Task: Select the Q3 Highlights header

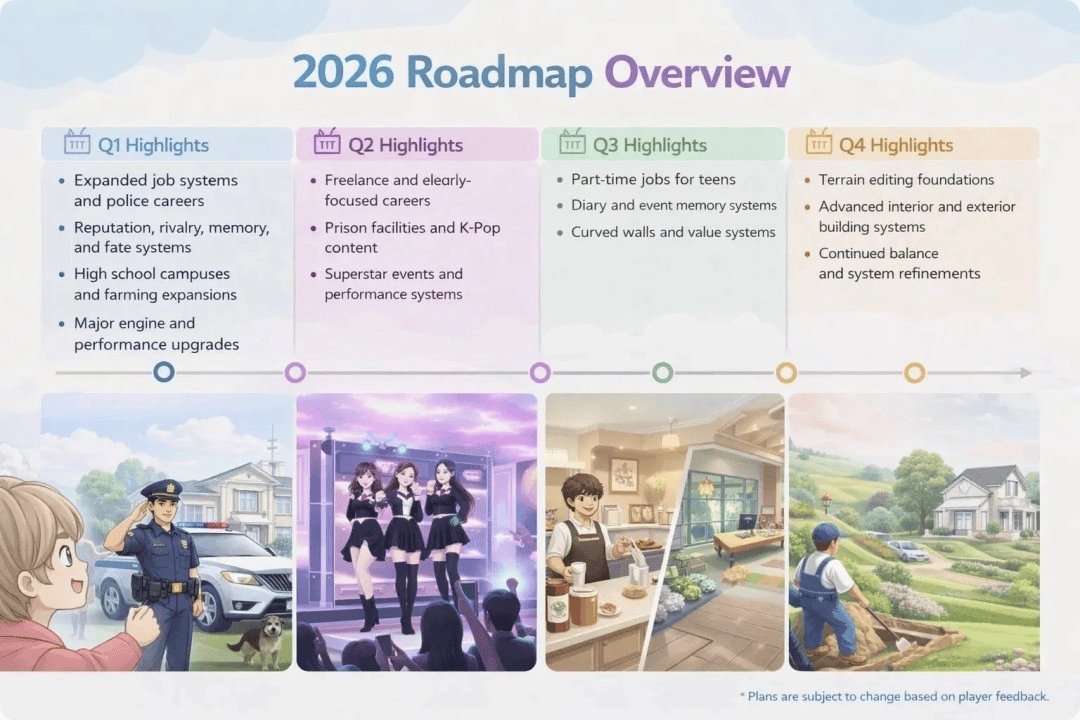Action: pyautogui.click(x=650, y=145)
